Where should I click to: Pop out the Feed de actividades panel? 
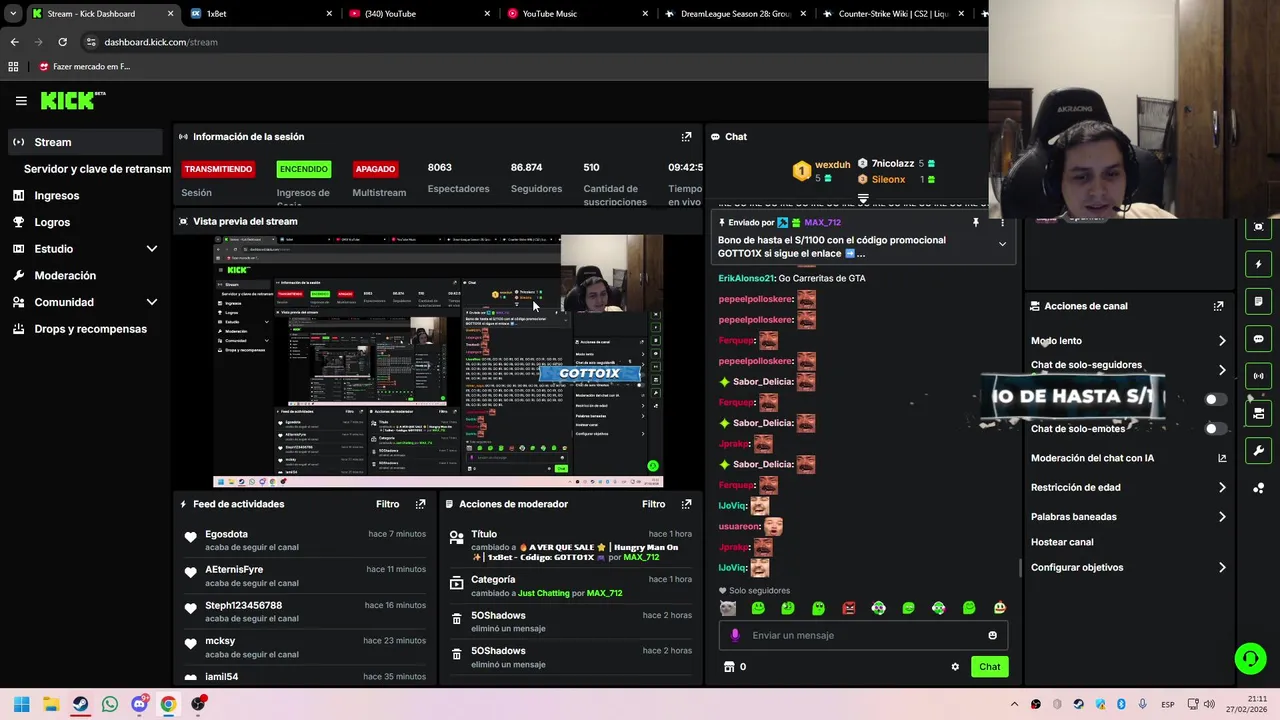(x=420, y=504)
